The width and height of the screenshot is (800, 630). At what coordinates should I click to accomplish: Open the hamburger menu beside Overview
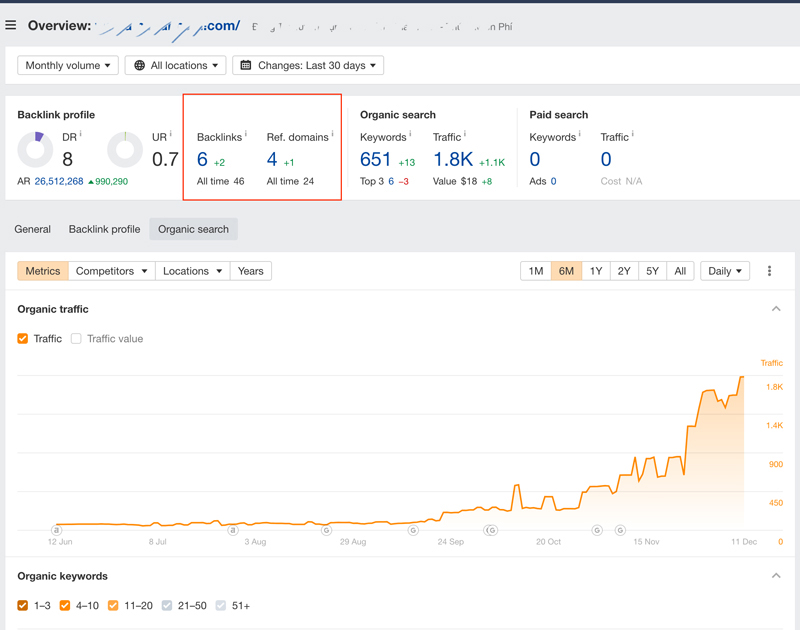pyautogui.click(x=11, y=25)
